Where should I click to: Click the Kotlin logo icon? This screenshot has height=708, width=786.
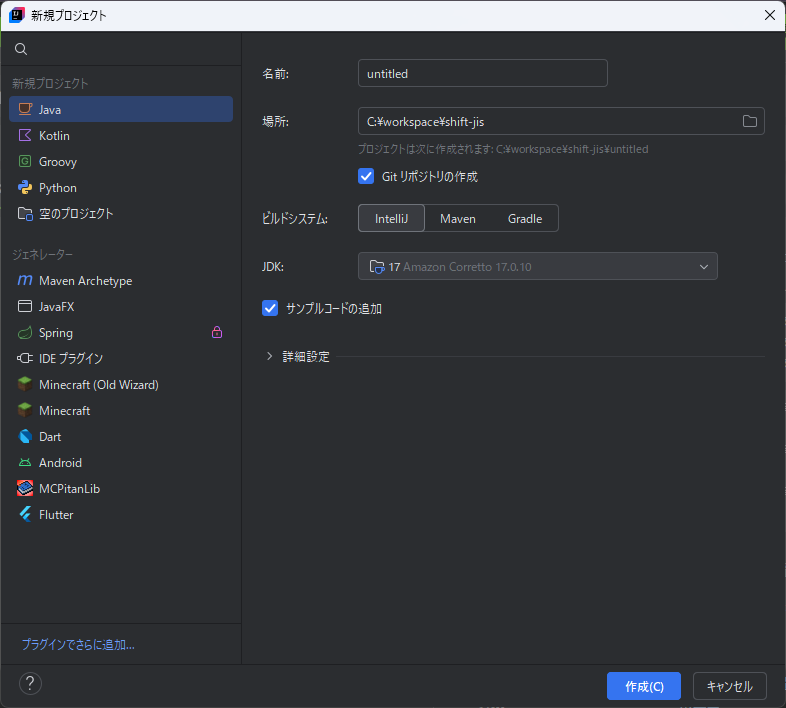(25, 135)
